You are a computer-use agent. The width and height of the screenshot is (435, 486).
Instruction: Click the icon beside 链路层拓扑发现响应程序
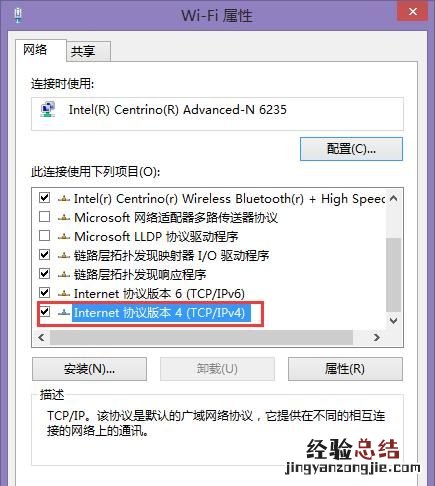click(64, 275)
